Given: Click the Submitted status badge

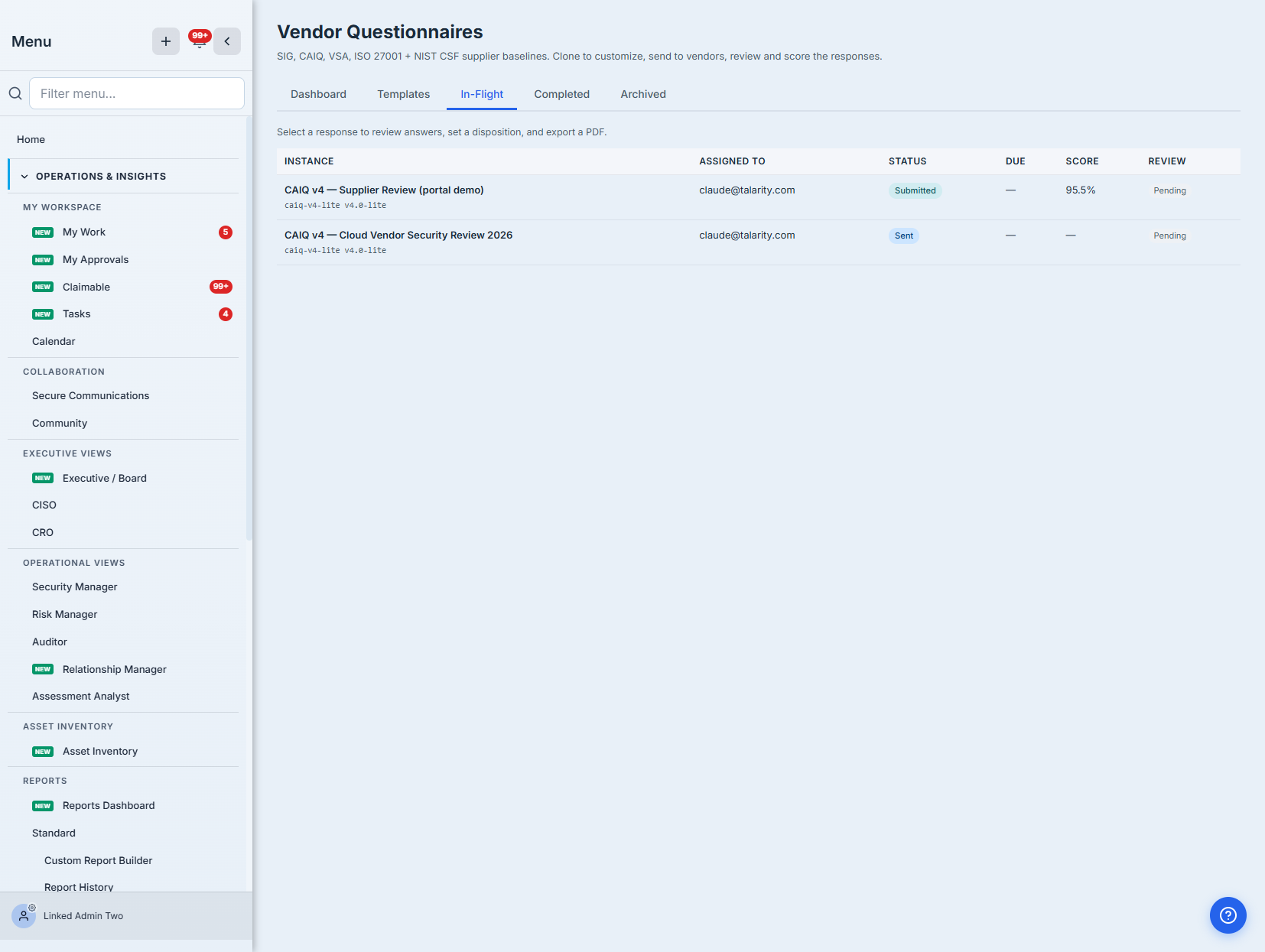Looking at the screenshot, I should [915, 190].
